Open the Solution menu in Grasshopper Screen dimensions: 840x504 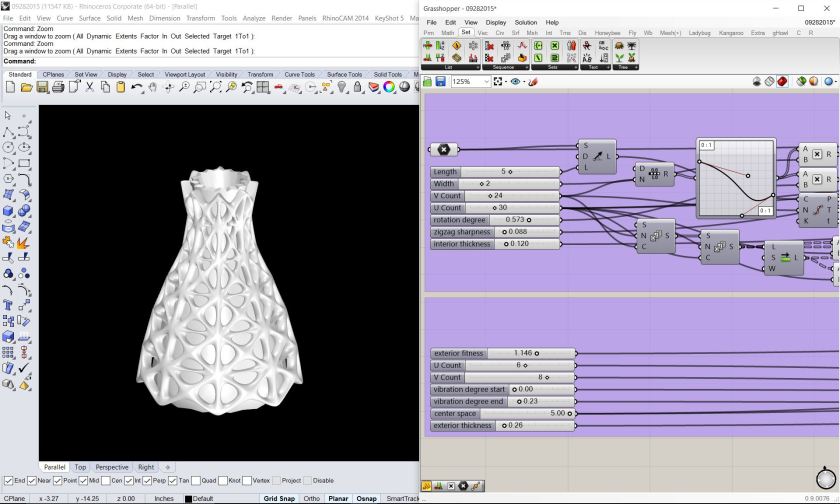tap(525, 22)
